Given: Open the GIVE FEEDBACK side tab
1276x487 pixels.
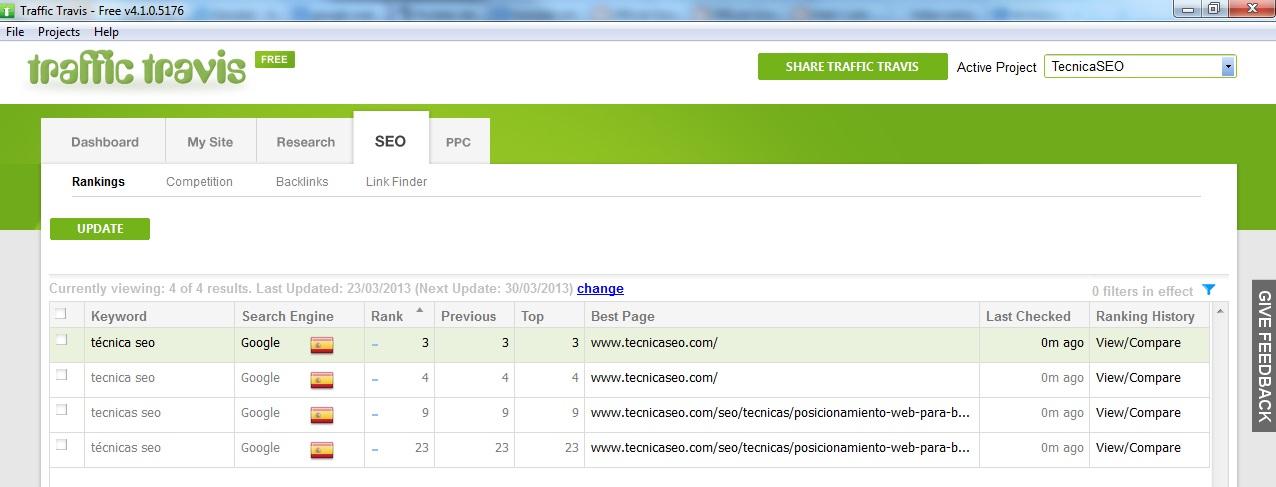Looking at the screenshot, I should [1264, 356].
